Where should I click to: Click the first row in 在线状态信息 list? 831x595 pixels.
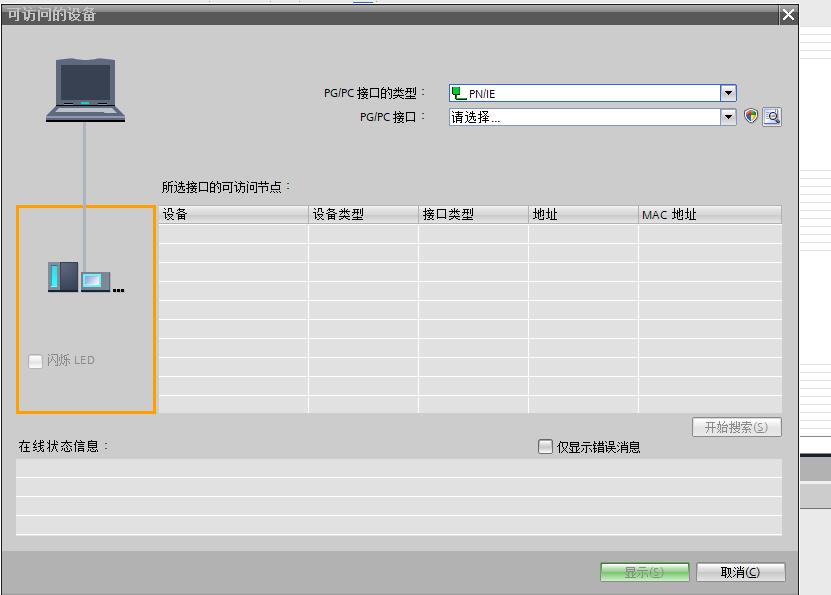point(398,468)
